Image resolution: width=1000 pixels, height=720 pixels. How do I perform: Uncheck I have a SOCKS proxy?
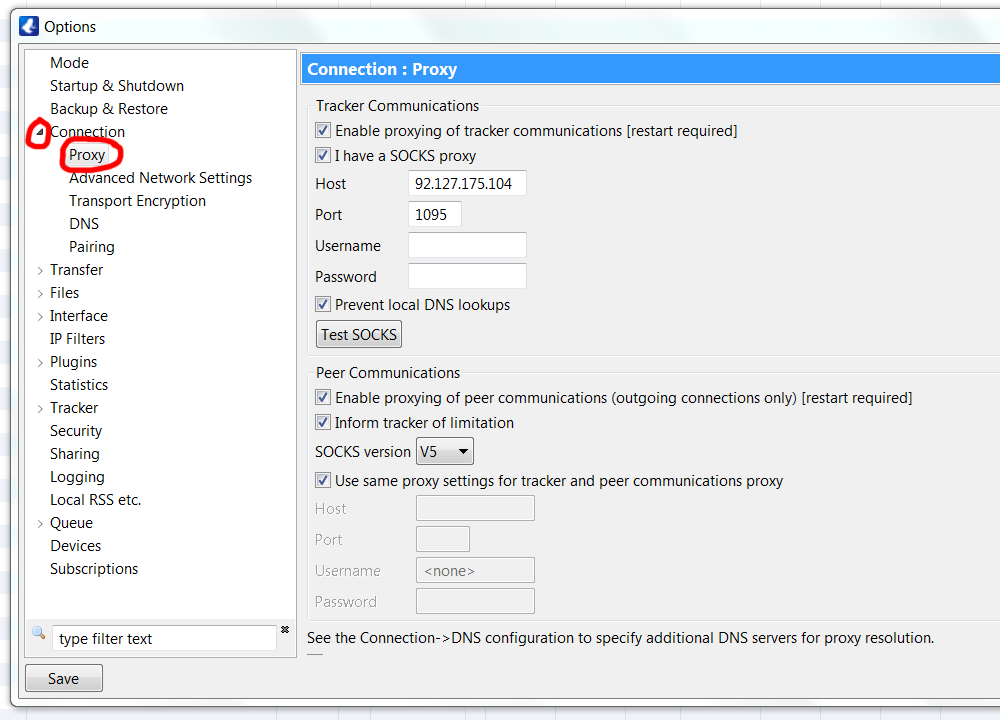tap(323, 156)
